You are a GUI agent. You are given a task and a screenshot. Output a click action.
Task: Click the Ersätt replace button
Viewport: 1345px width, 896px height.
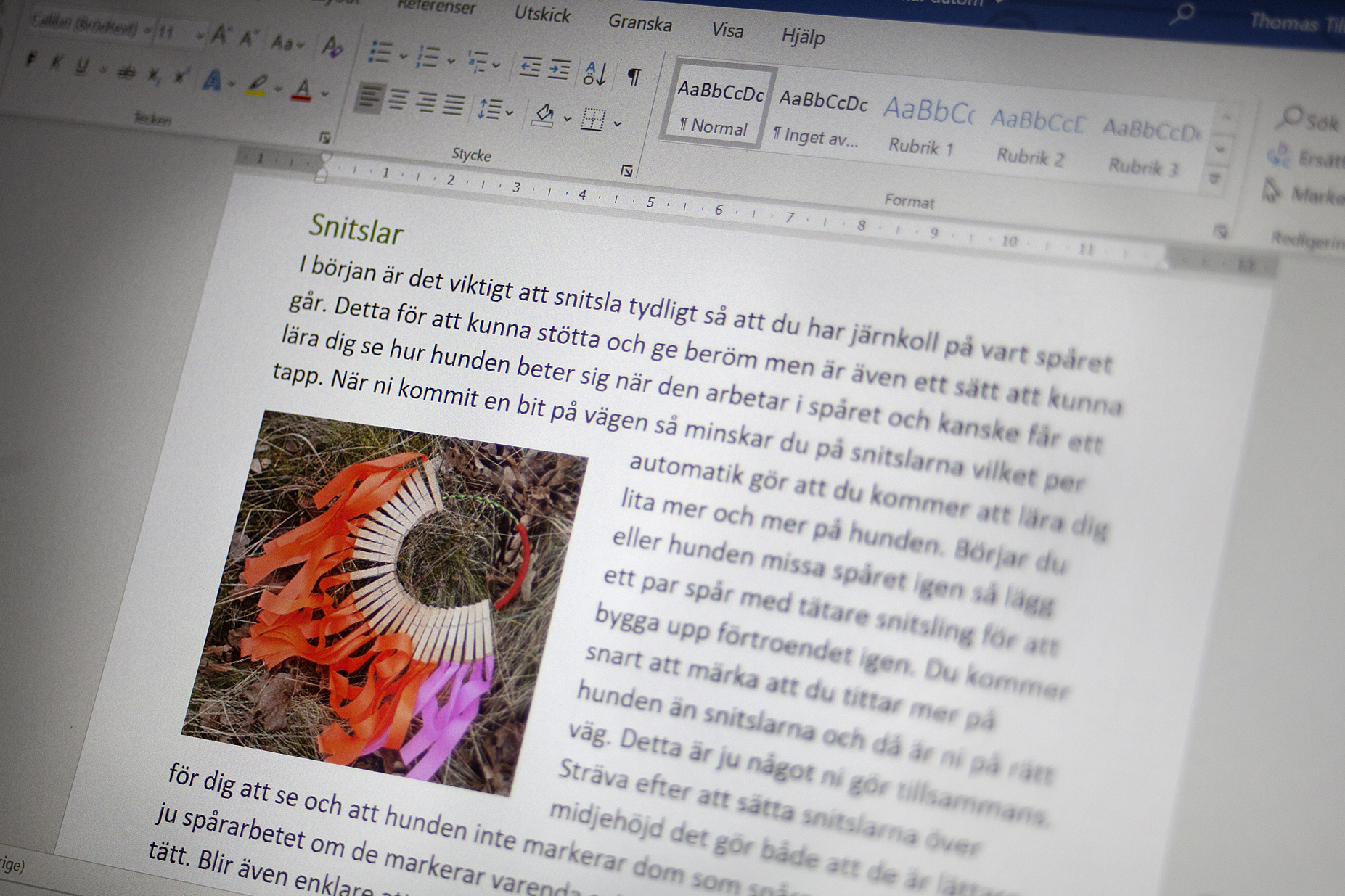[x=1304, y=157]
